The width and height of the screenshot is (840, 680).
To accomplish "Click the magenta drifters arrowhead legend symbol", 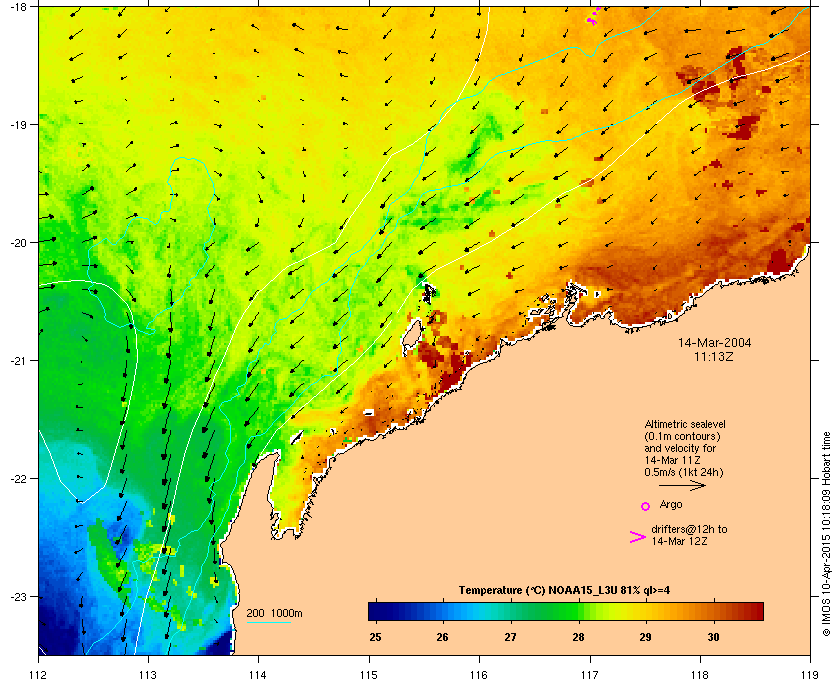I will pyautogui.click(x=638, y=537).
